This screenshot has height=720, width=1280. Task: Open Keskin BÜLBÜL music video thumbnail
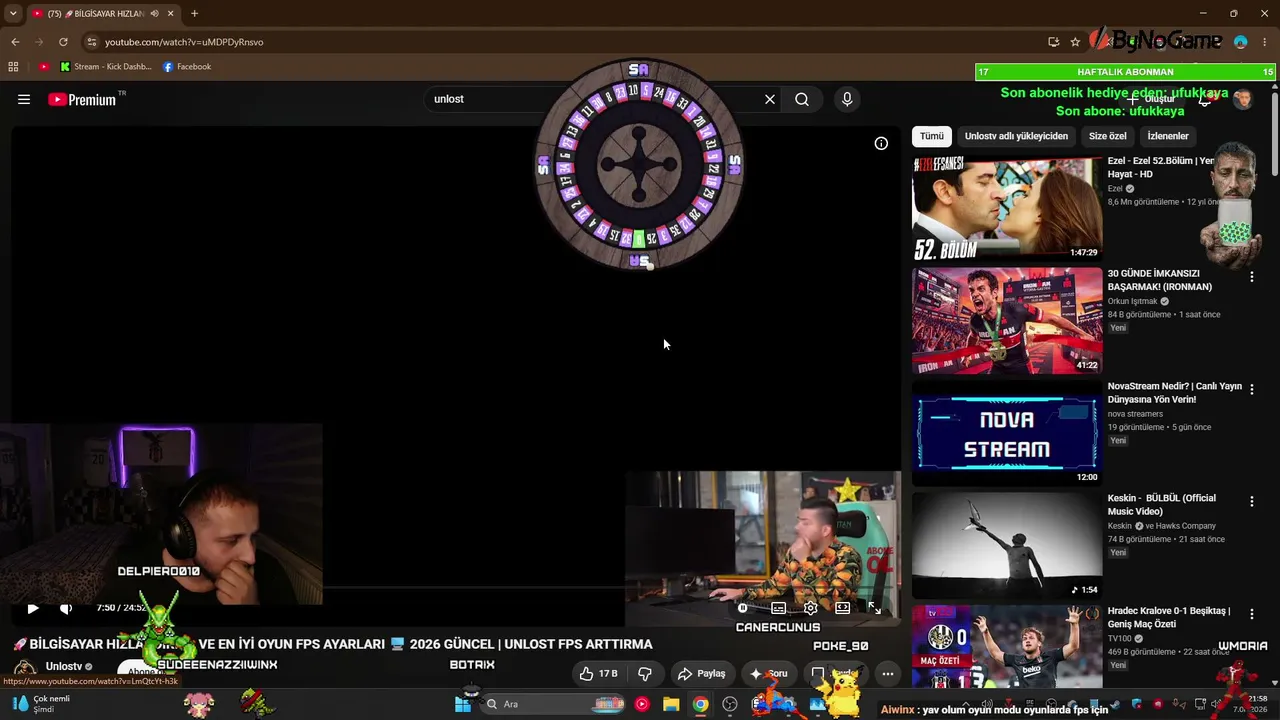click(1007, 546)
